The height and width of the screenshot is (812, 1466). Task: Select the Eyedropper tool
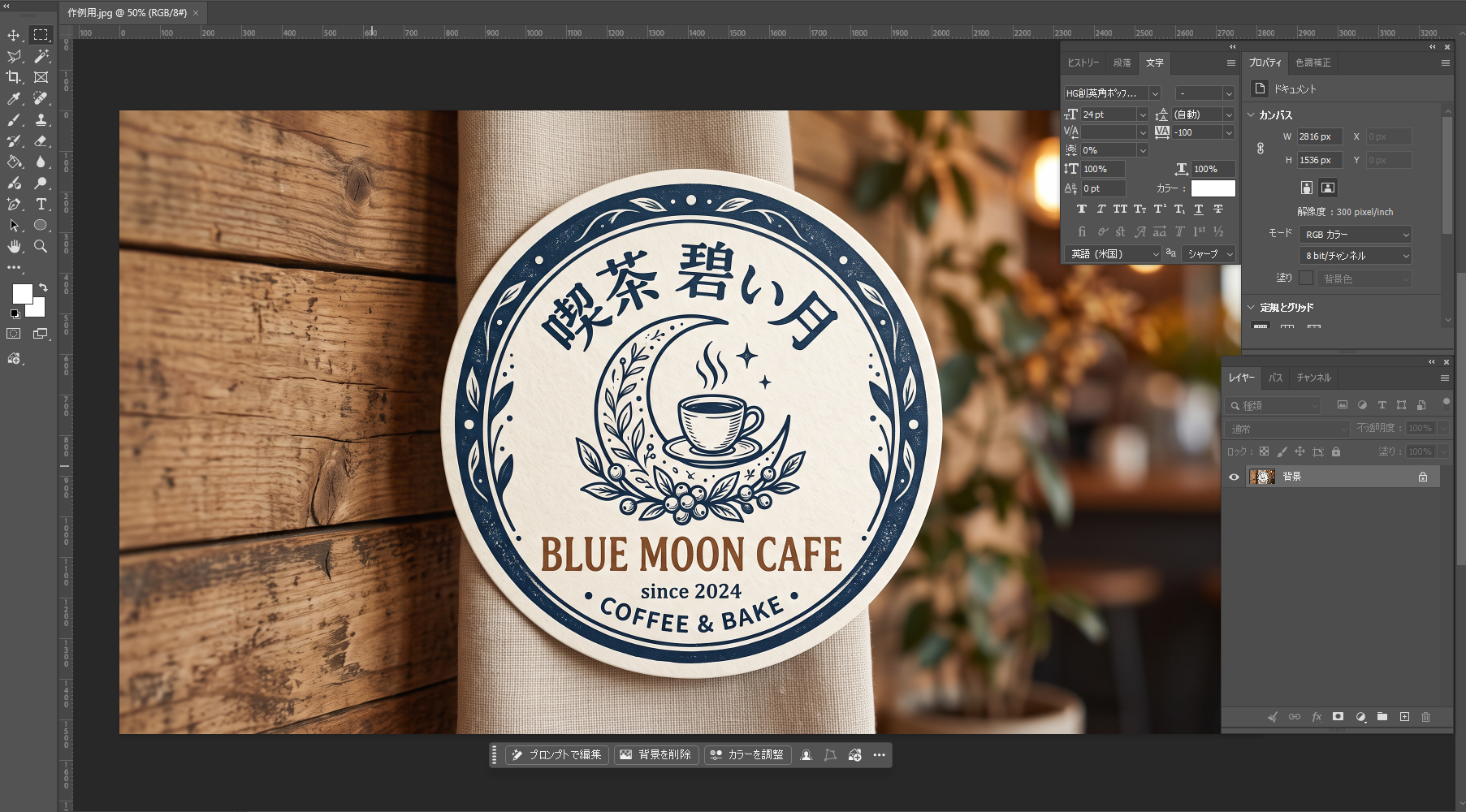pos(14,98)
